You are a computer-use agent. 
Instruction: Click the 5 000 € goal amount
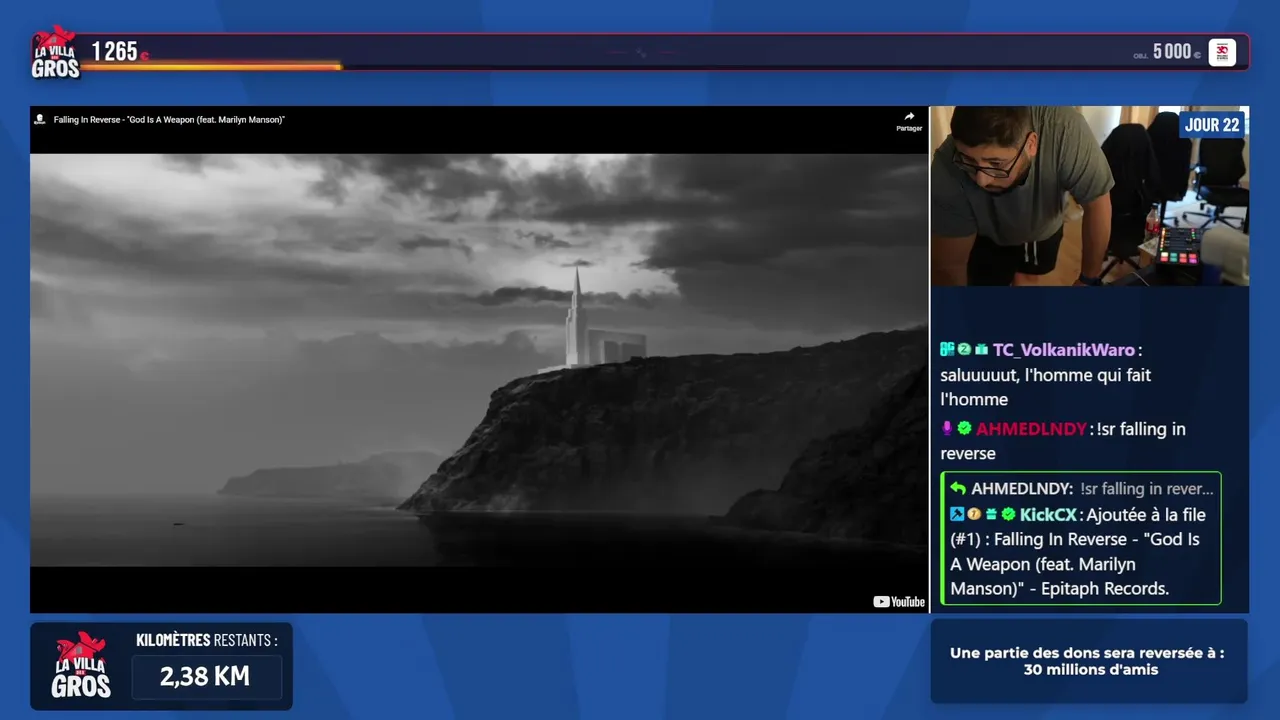point(1177,52)
